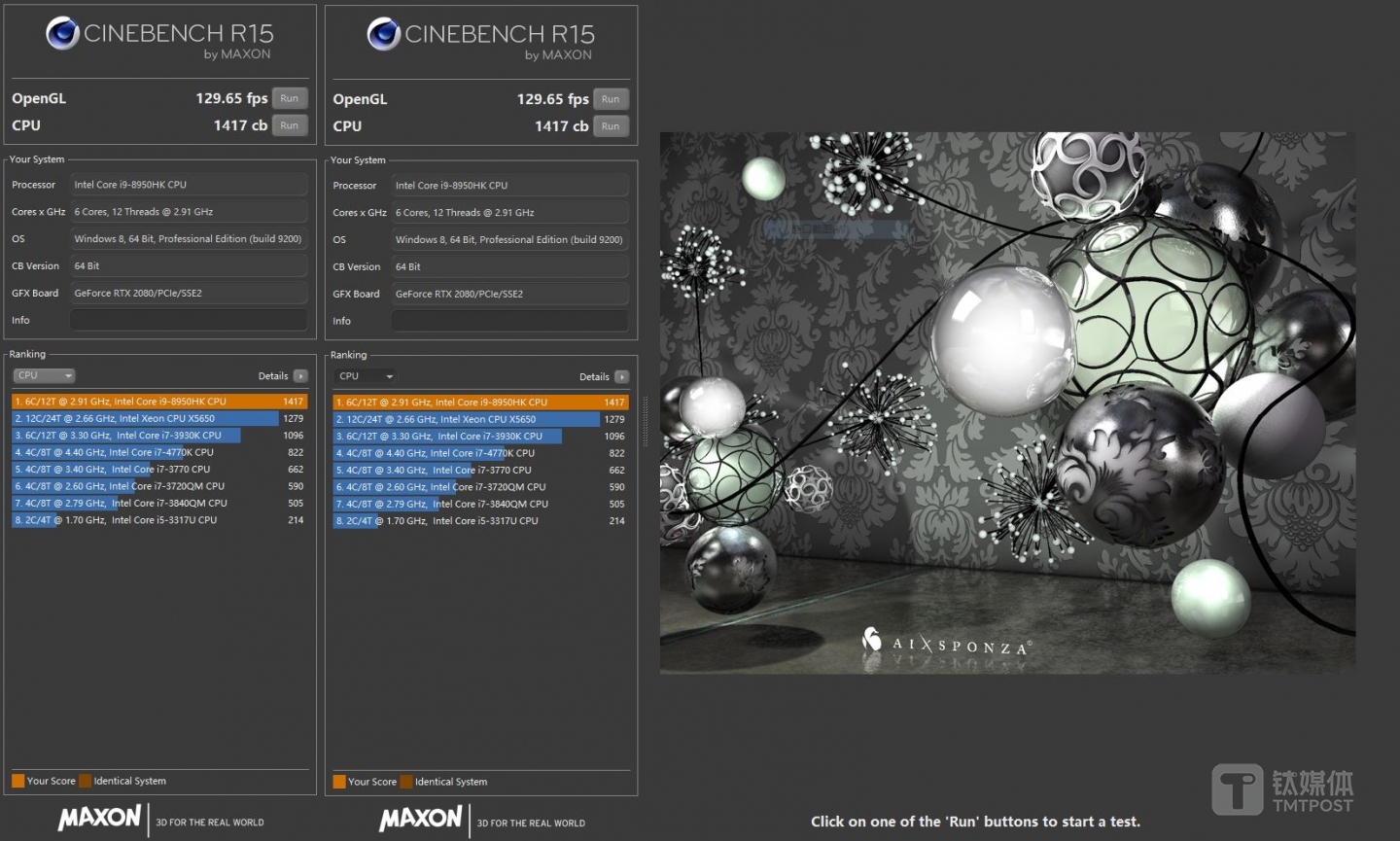
Task: Run the OpenGL test in left panel
Action: (x=290, y=98)
